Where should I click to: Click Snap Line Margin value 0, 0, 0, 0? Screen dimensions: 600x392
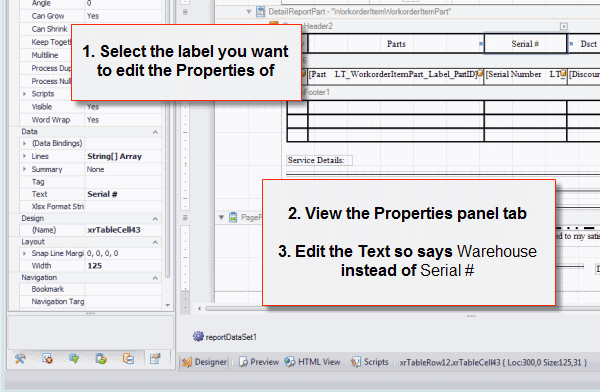[123, 253]
